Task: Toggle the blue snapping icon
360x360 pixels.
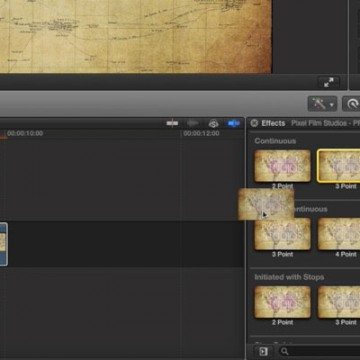Action: pos(234,124)
